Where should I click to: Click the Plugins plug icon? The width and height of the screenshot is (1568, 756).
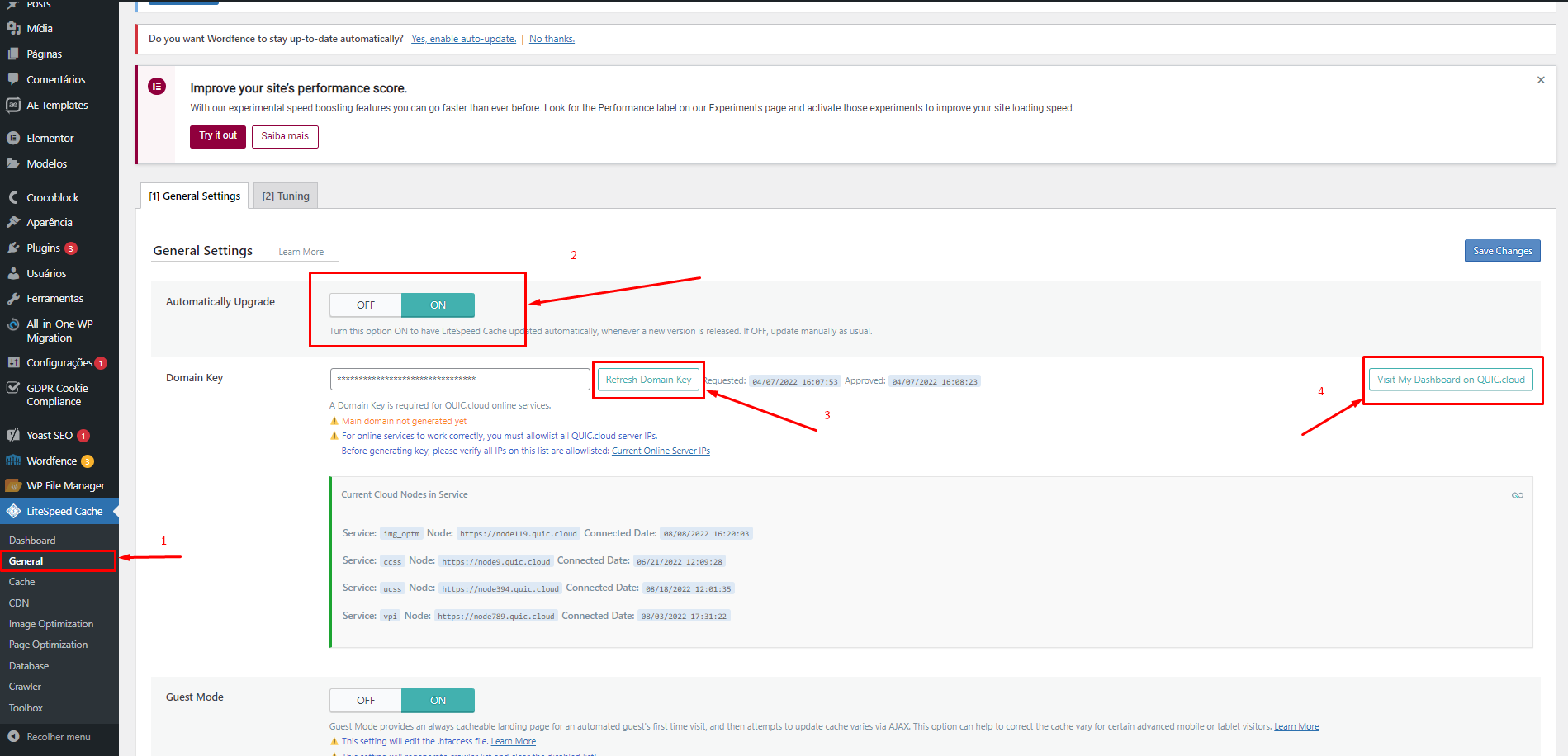[x=13, y=248]
